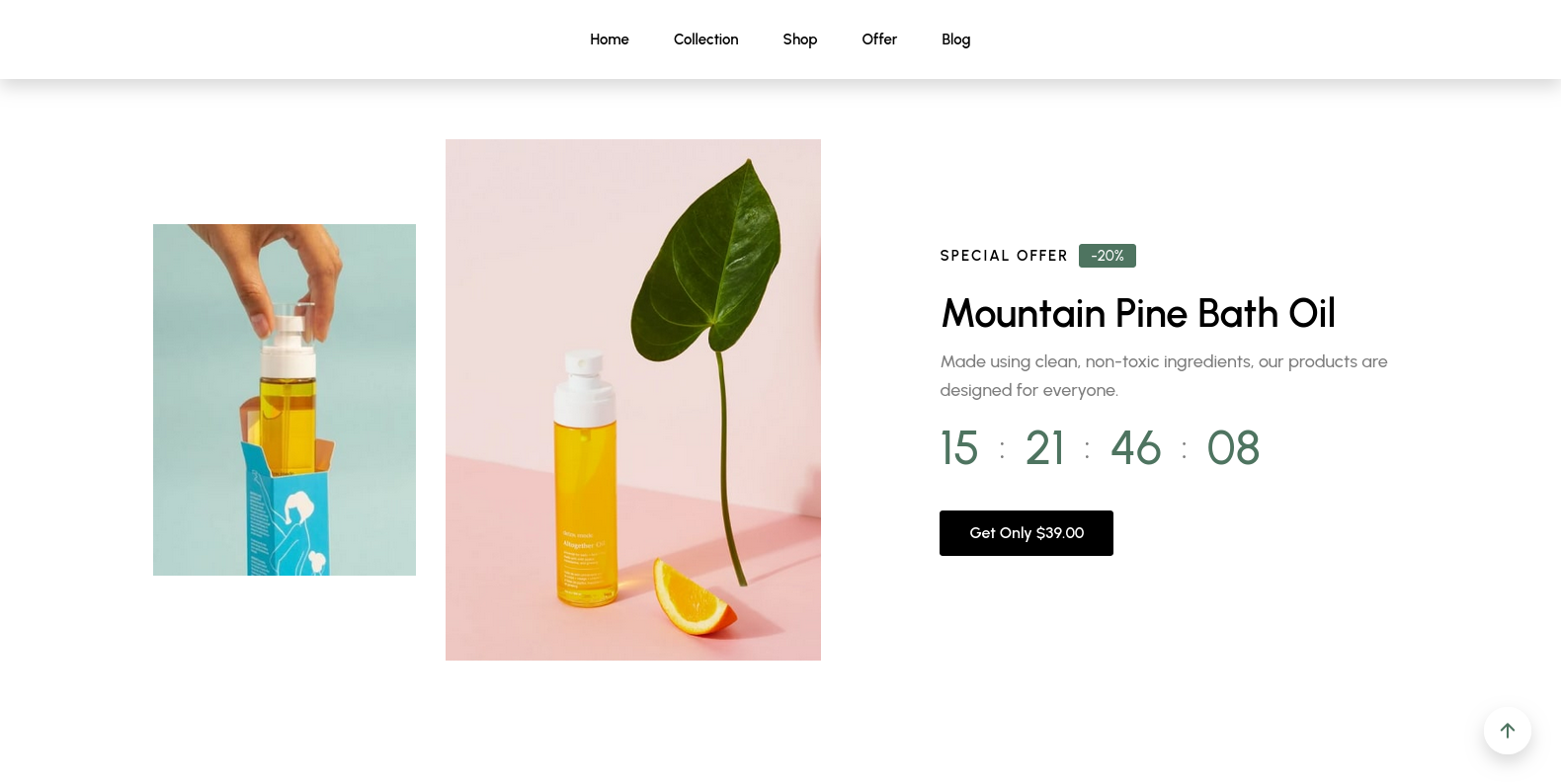Image resolution: width=1561 pixels, height=784 pixels.
Task: Click the orange slice in the photo
Action: pos(695,595)
